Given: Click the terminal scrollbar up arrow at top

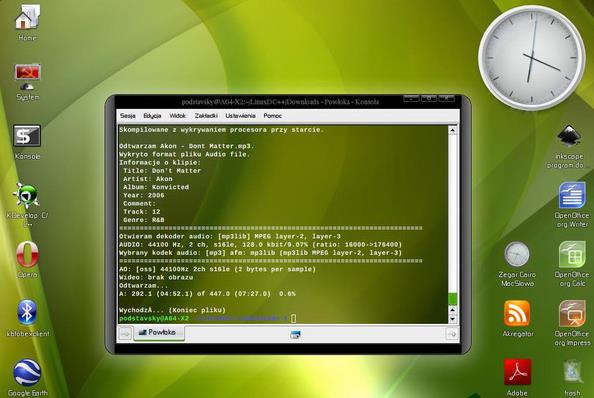Looking at the screenshot, I should (452, 130).
